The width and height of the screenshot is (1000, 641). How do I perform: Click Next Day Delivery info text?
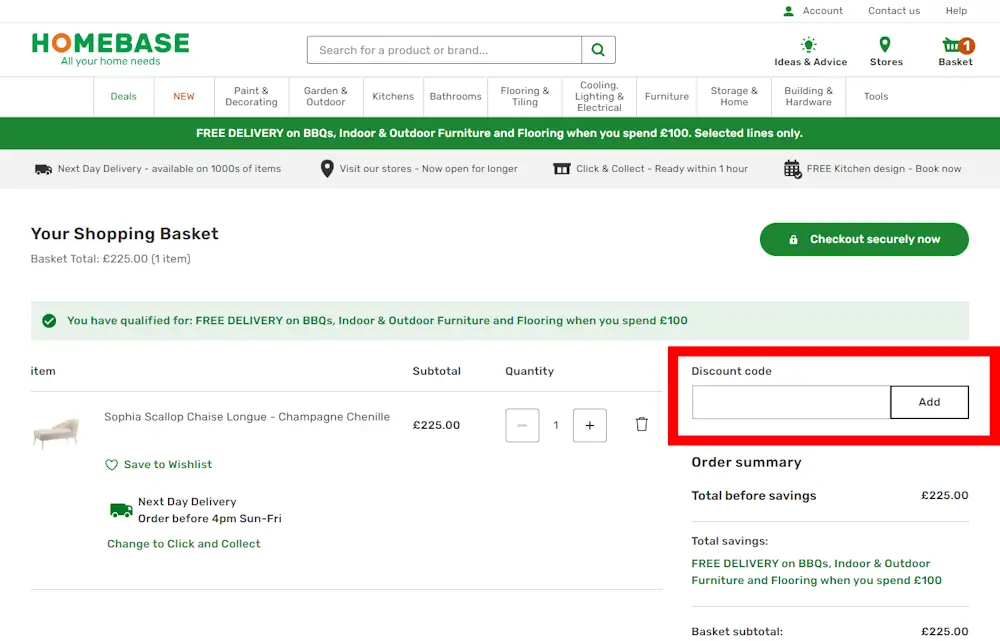(x=169, y=169)
